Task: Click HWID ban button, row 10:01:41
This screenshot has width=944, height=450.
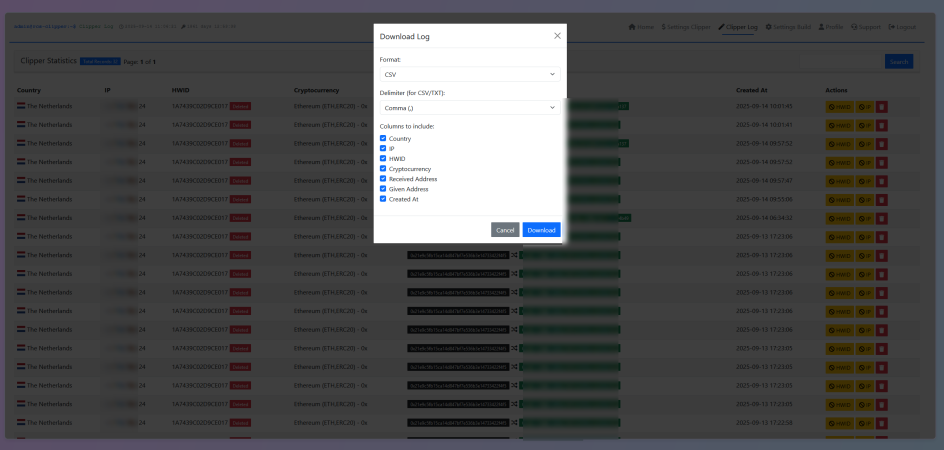Action: (x=839, y=125)
